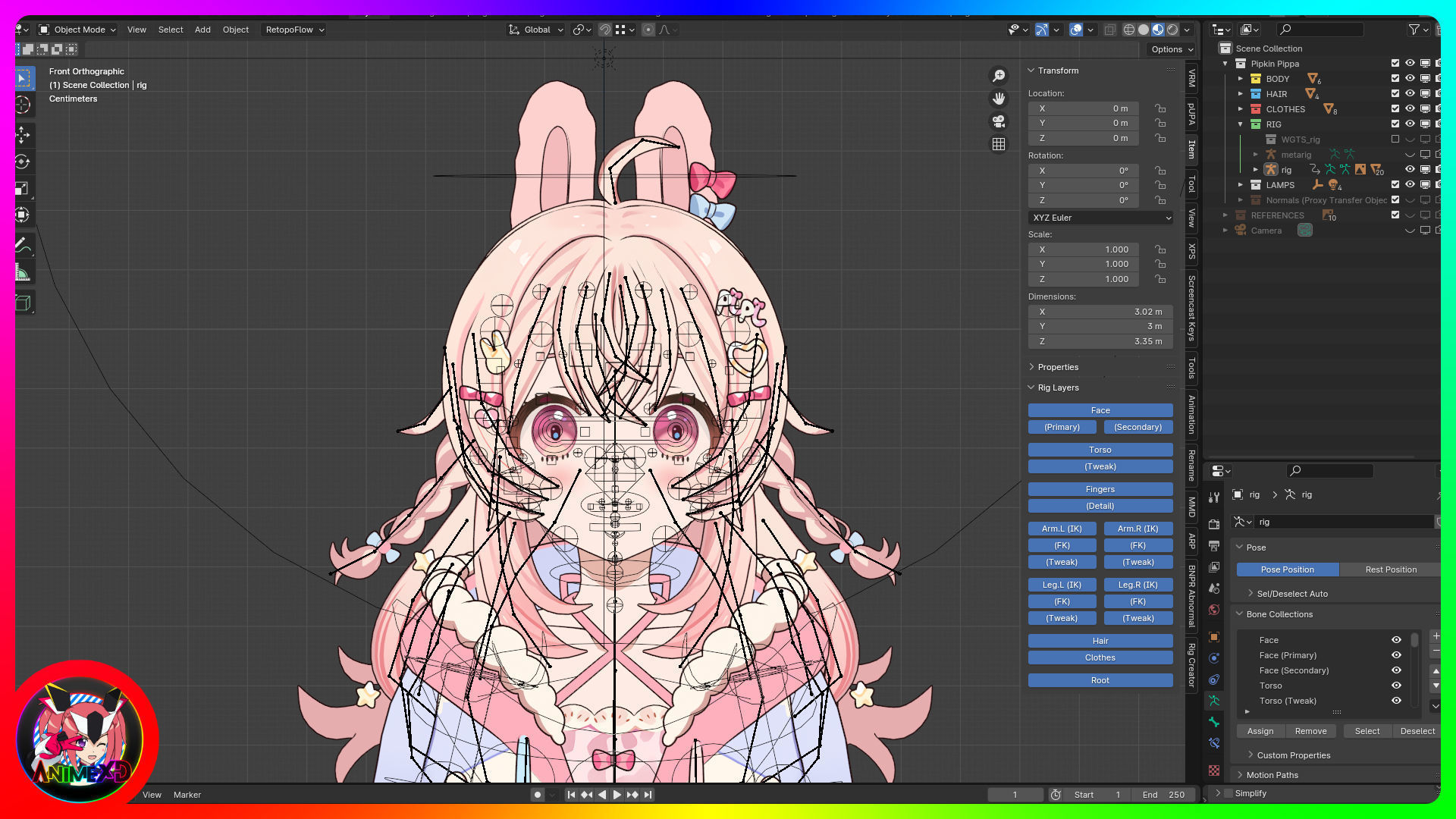Viewport: 1456px width, 819px height.
Task: Open Object Data armature properties tab
Action: (x=1214, y=701)
